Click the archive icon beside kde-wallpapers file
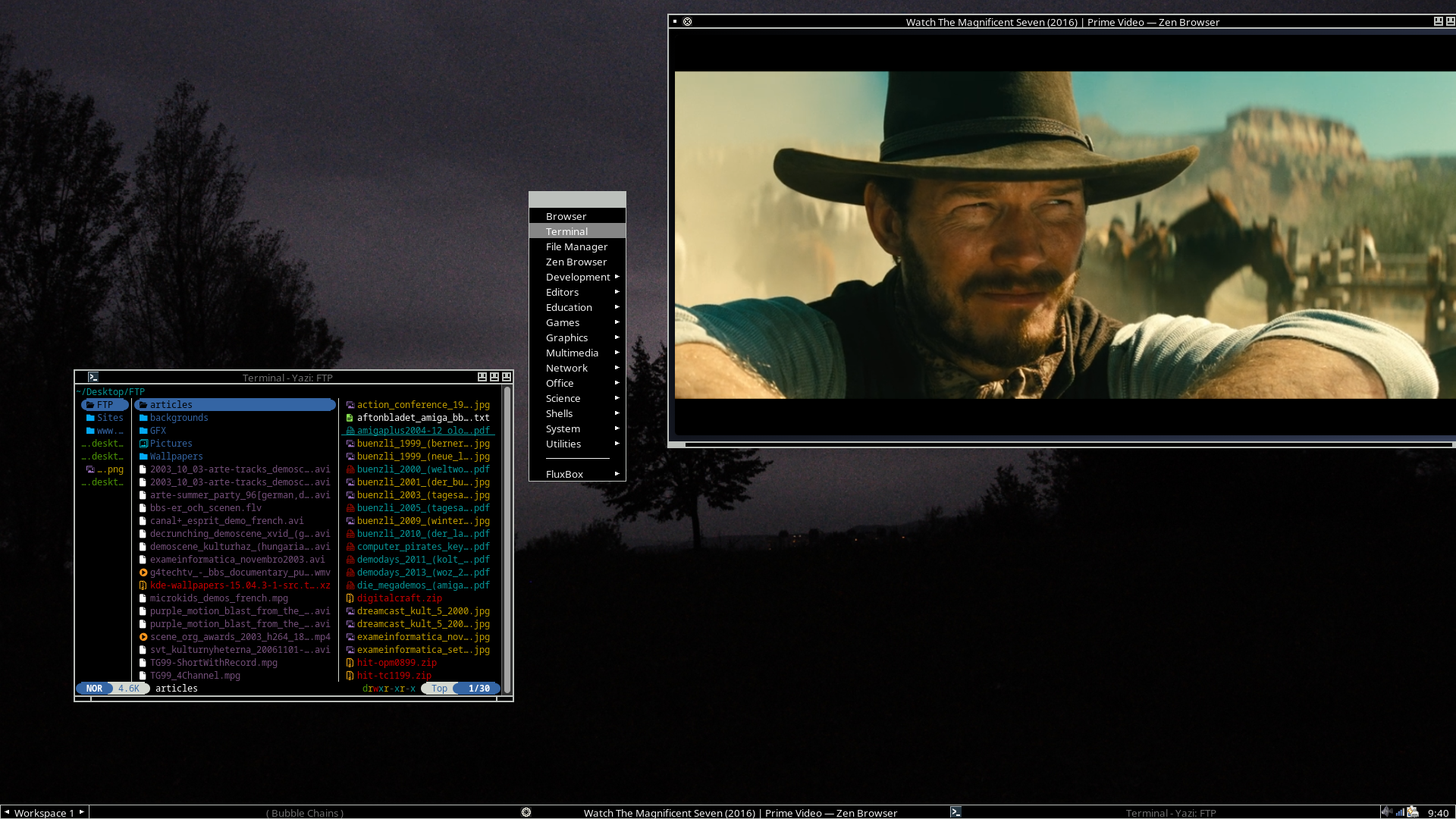1456x819 pixels. pos(143,585)
